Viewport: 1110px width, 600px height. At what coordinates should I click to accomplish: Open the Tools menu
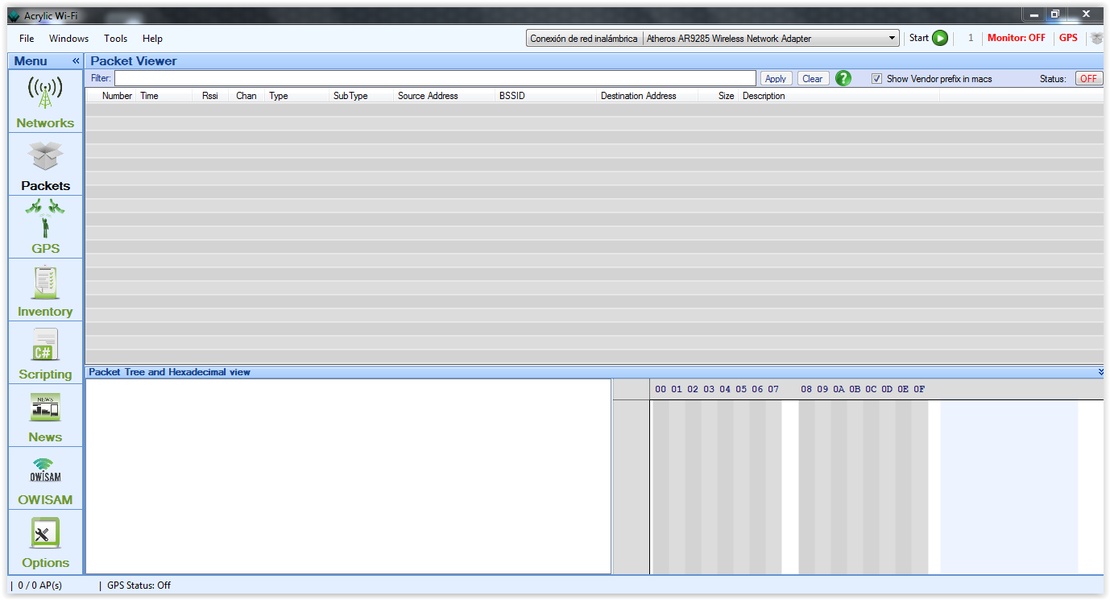[116, 38]
